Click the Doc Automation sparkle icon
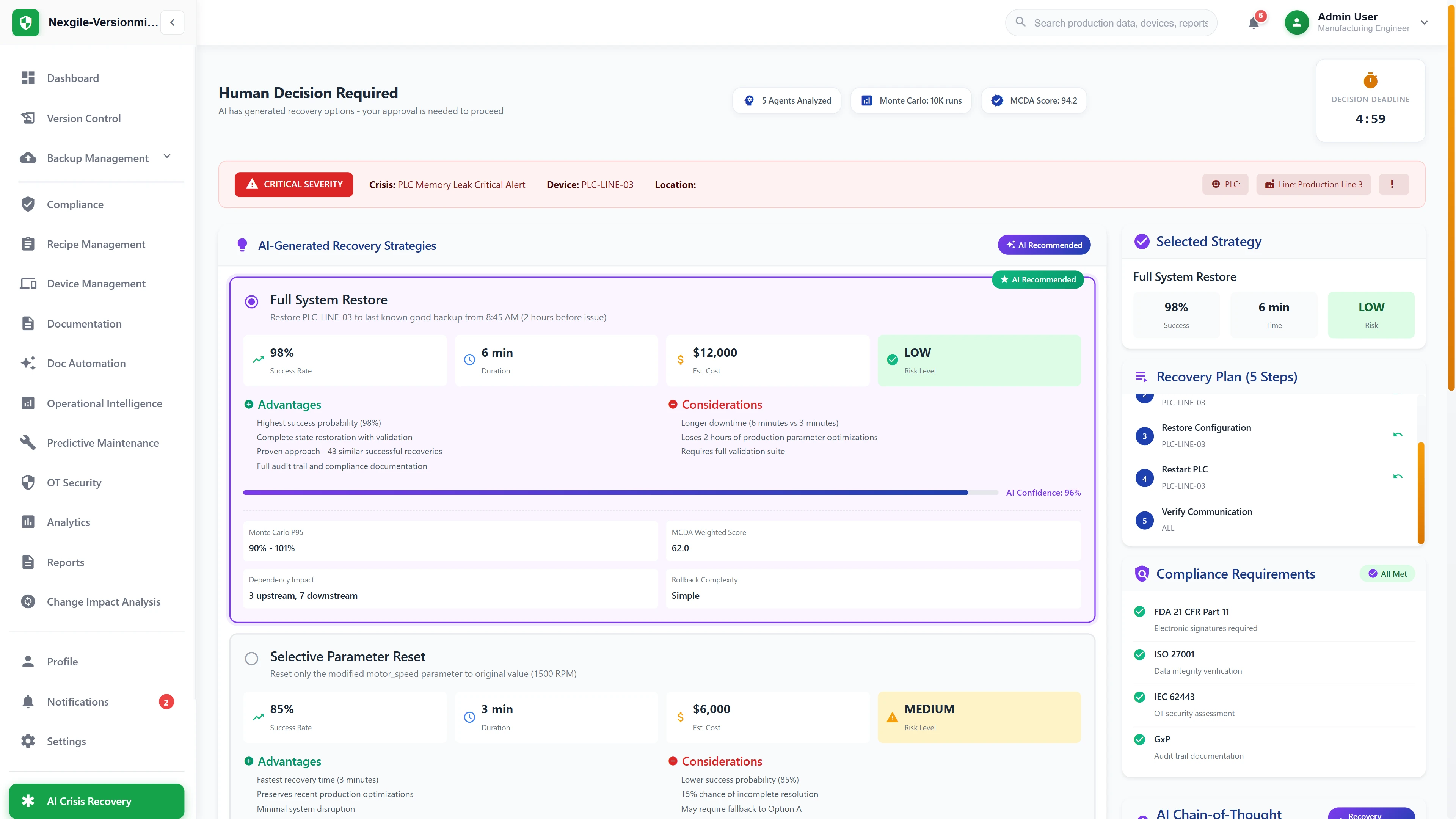The width and height of the screenshot is (1456, 819). pos(28,363)
